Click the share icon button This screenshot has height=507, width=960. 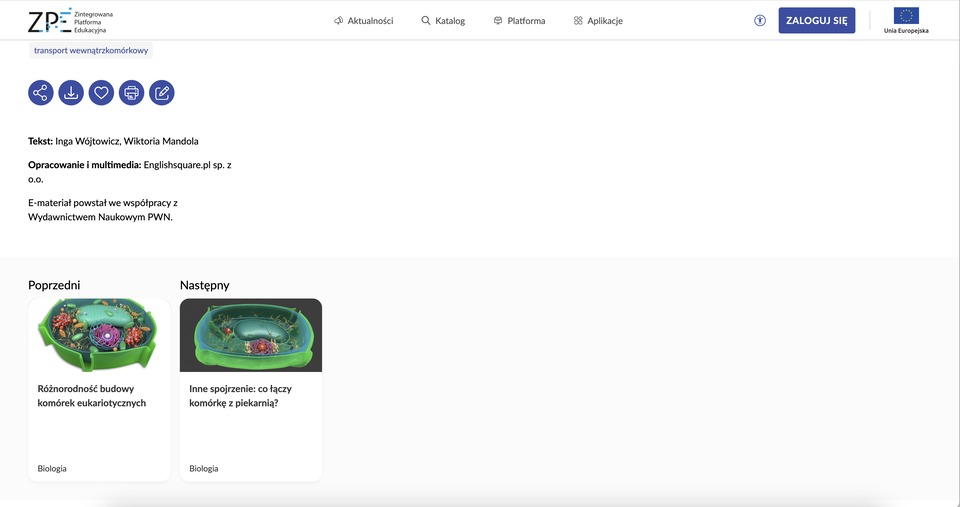click(40, 93)
